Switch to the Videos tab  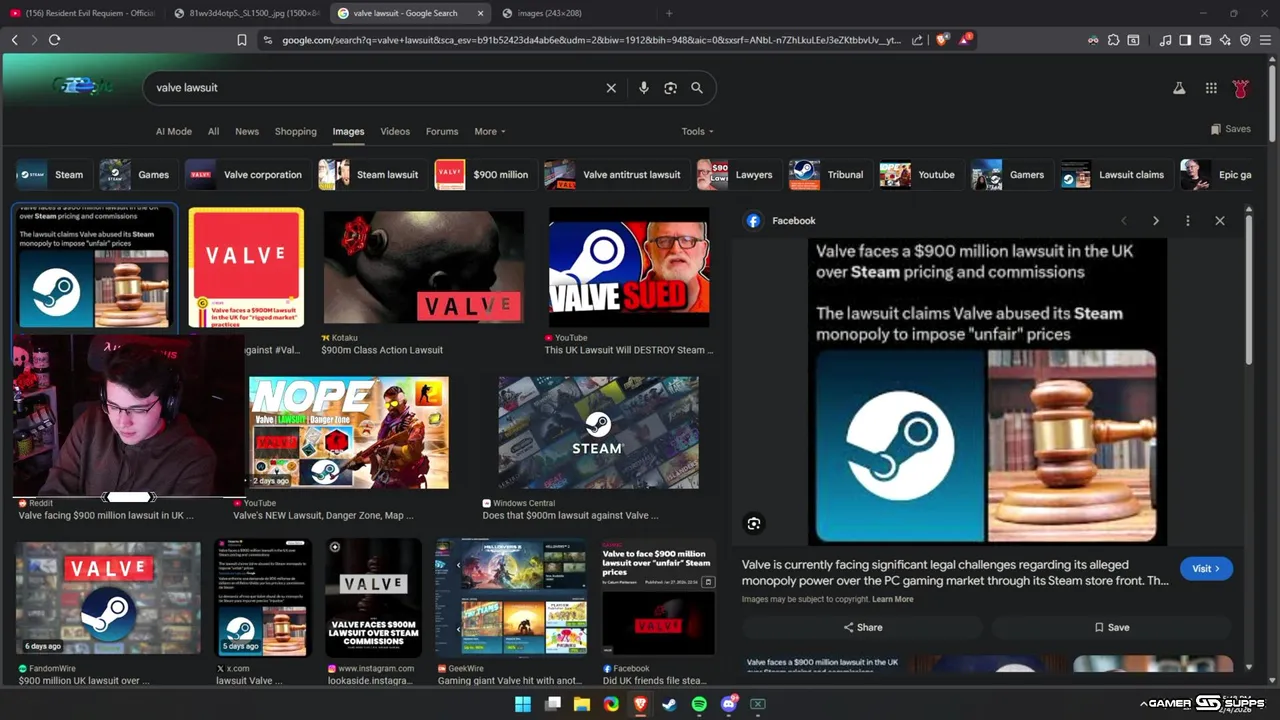[395, 131]
